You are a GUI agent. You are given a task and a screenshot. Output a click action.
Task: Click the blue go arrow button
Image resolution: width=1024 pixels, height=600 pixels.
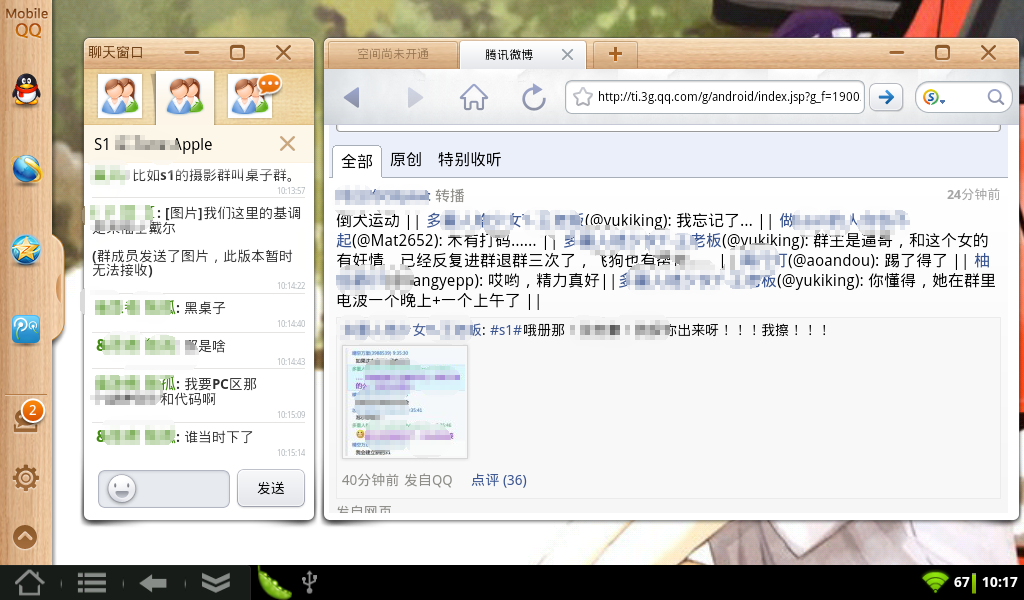pyautogui.click(x=886, y=97)
